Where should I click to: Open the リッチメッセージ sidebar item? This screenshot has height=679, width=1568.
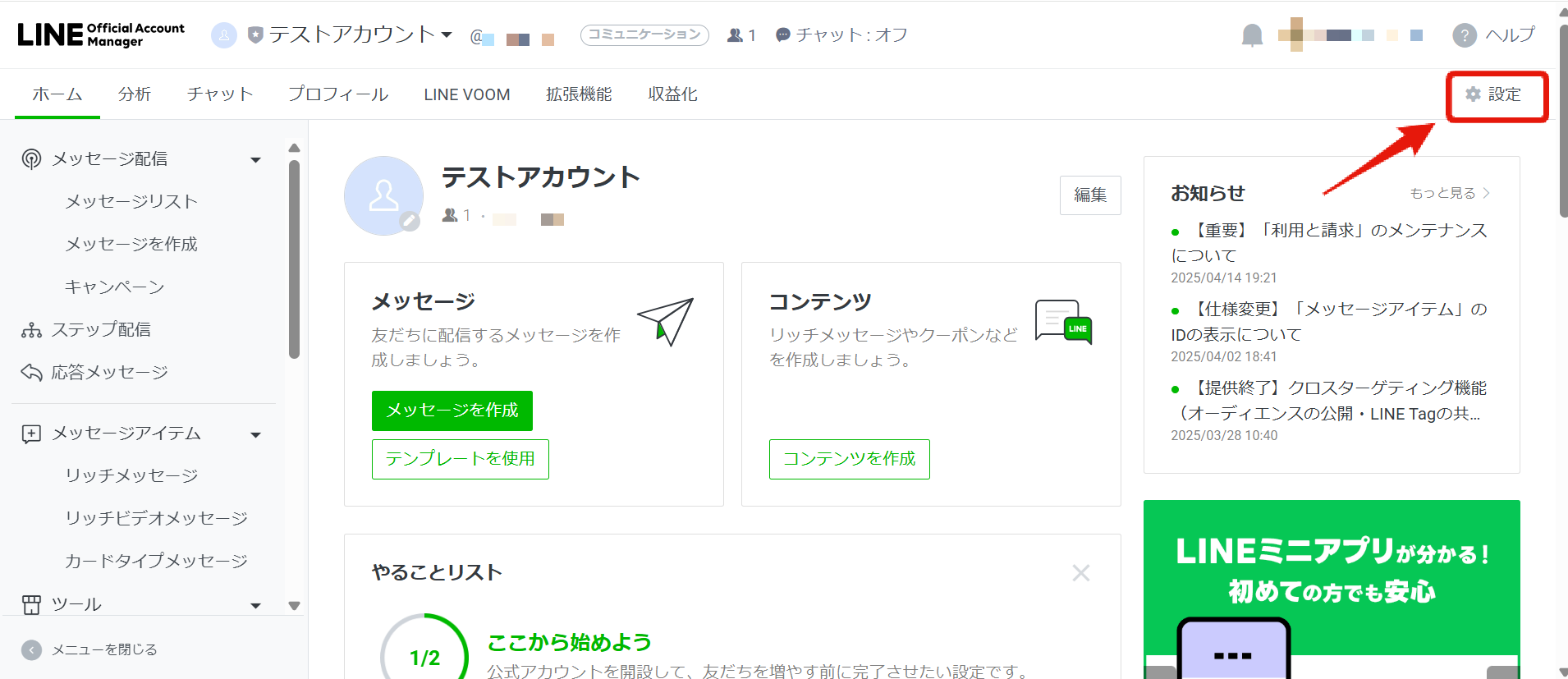tap(132, 476)
